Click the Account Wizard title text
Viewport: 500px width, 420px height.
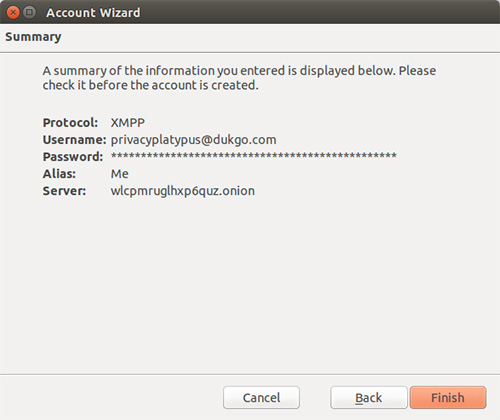93,13
